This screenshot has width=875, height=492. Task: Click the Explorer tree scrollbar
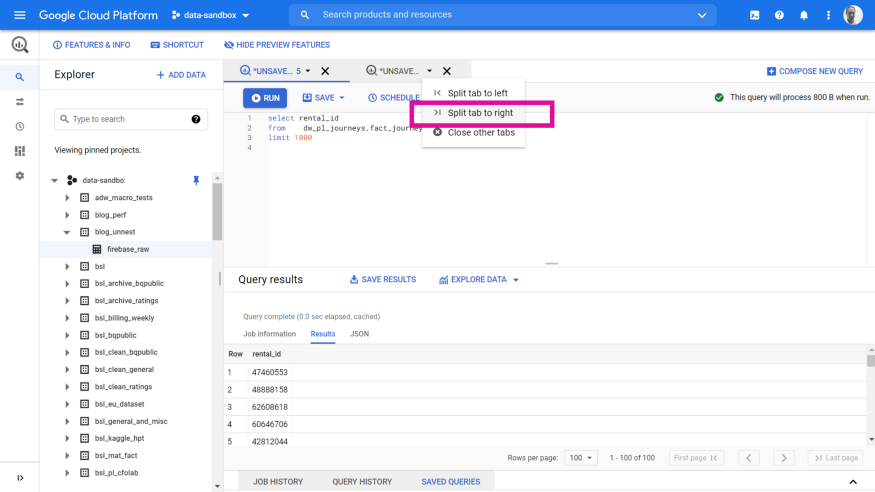(217, 212)
